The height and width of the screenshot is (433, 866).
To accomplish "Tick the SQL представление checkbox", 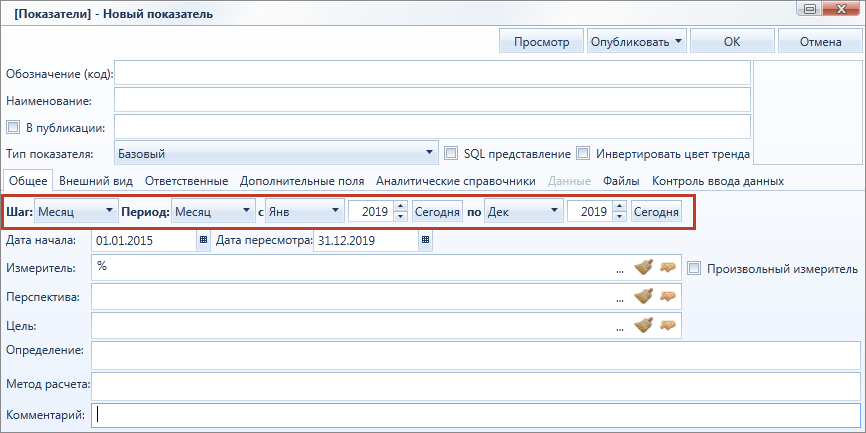I will tap(452, 153).
